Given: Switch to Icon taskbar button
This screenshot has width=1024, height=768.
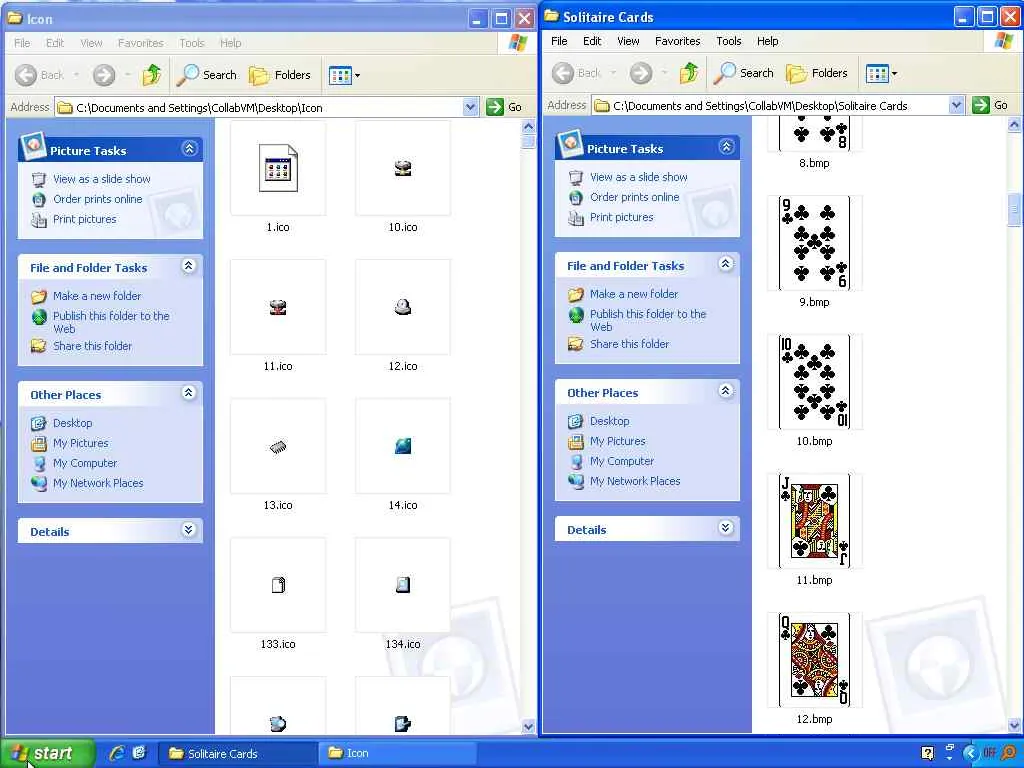Looking at the screenshot, I should [398, 754].
